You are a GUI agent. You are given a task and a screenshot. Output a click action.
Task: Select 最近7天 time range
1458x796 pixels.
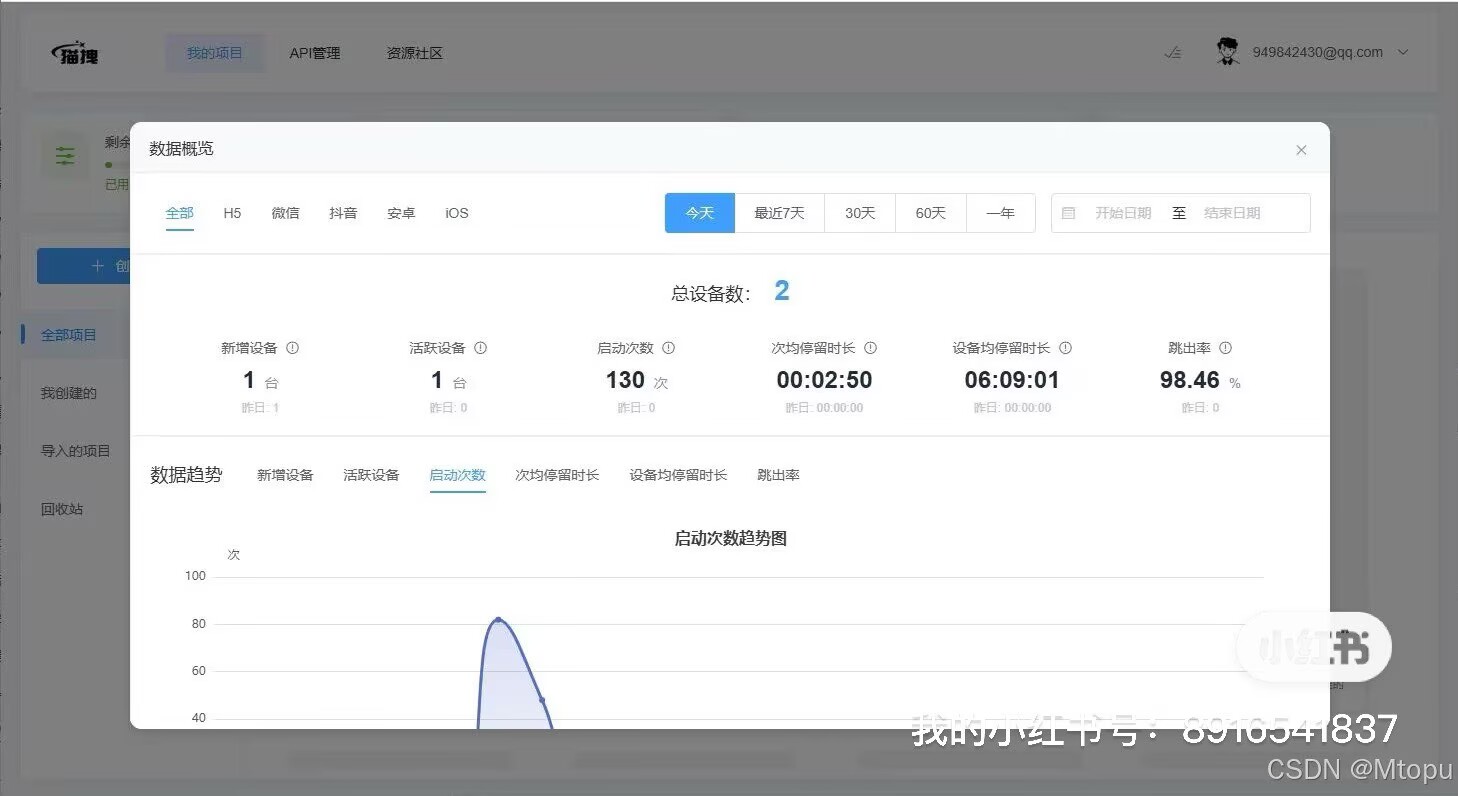(x=779, y=213)
